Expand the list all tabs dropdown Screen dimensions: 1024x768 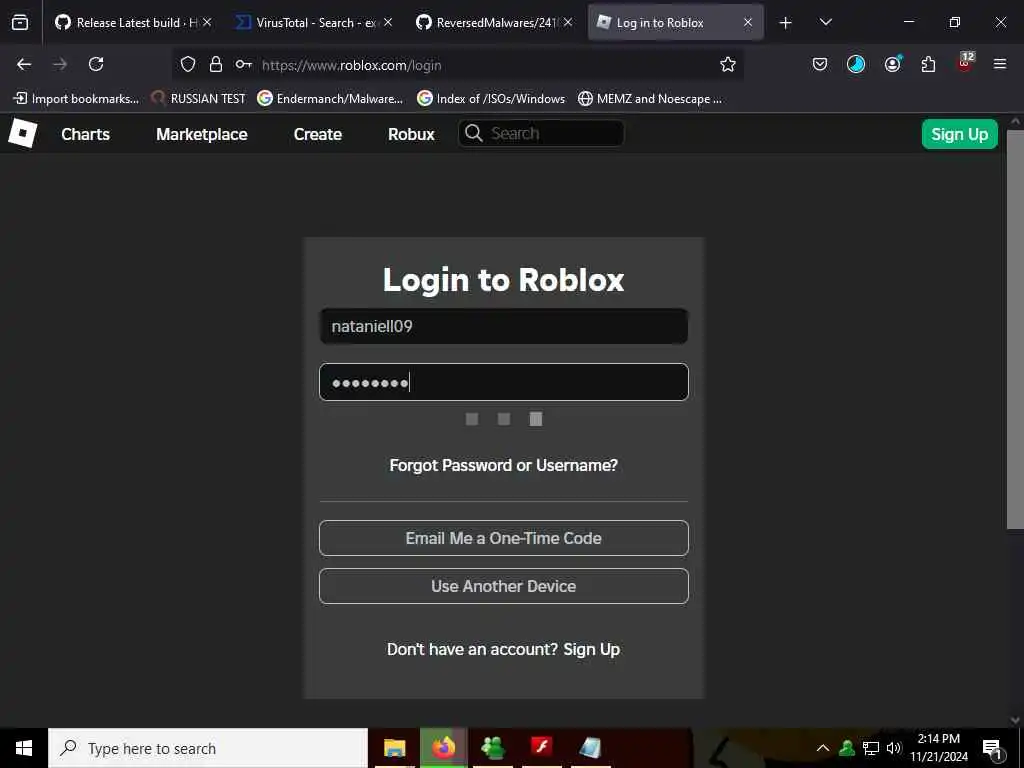coord(825,22)
